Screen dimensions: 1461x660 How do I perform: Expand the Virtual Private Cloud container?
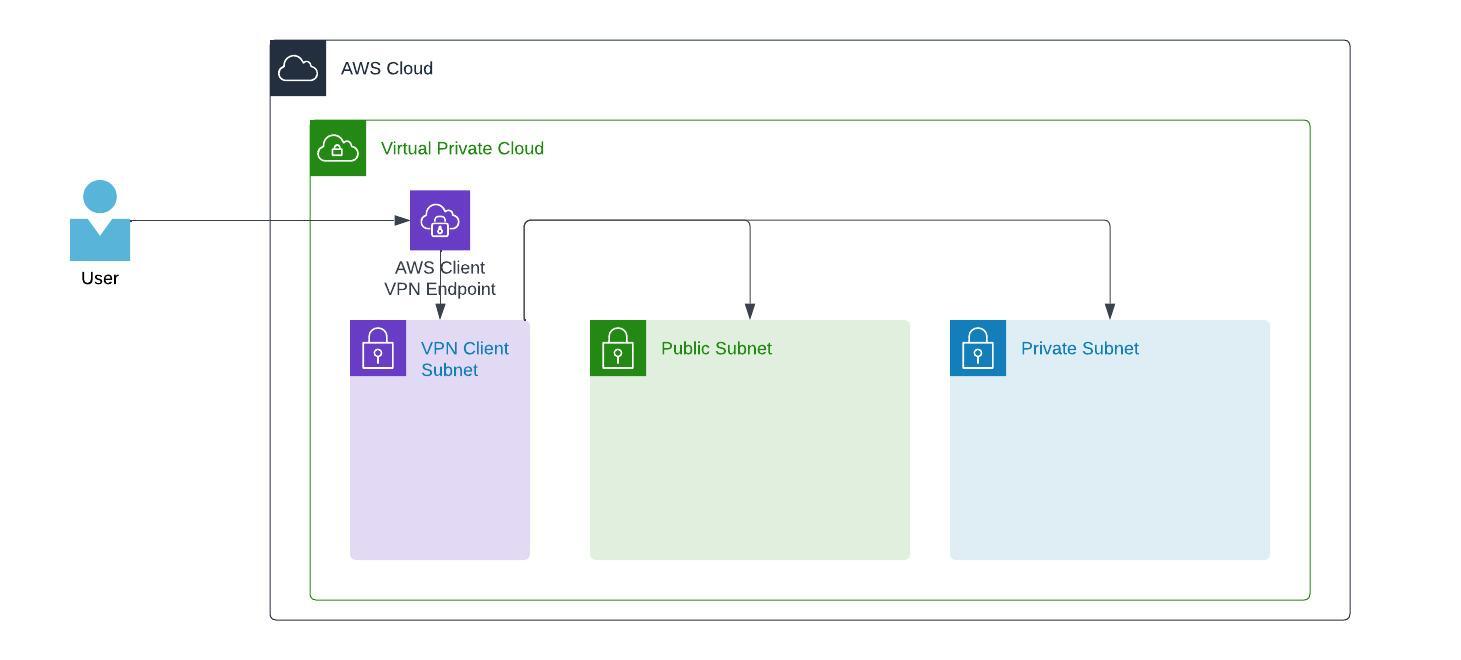tap(810, 360)
